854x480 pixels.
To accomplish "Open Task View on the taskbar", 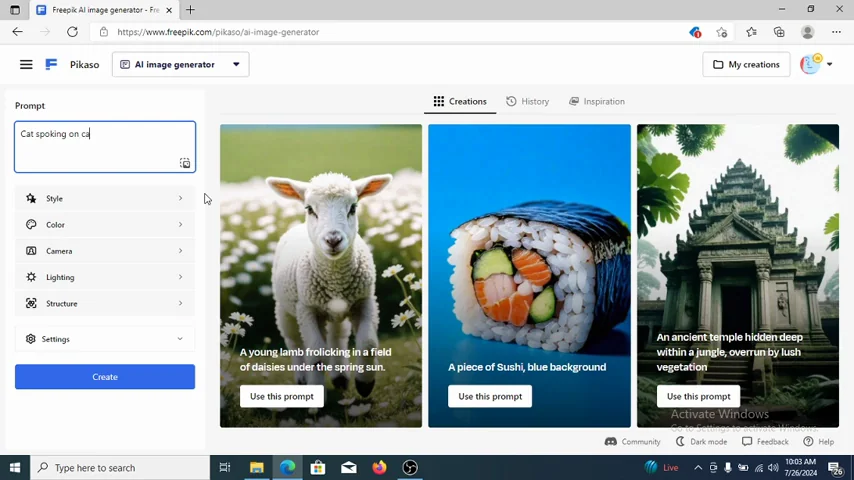I will [x=224, y=467].
